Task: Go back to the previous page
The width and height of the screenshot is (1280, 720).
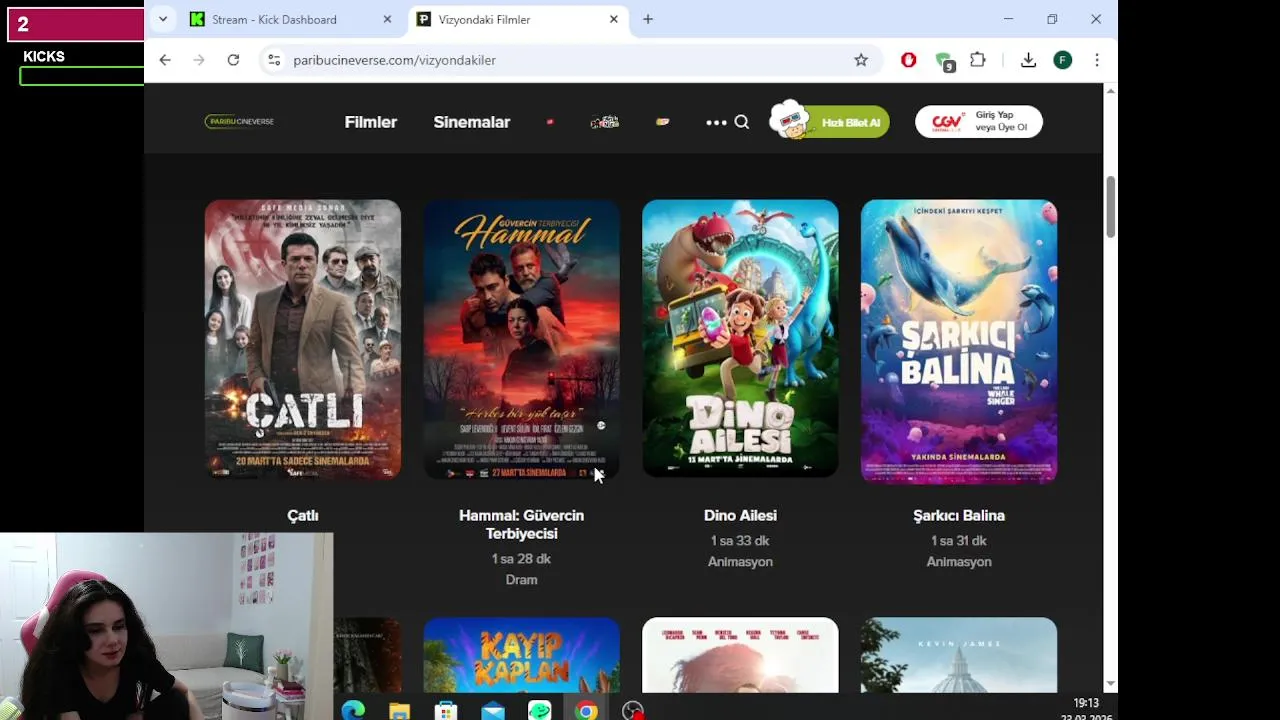Action: click(x=165, y=60)
